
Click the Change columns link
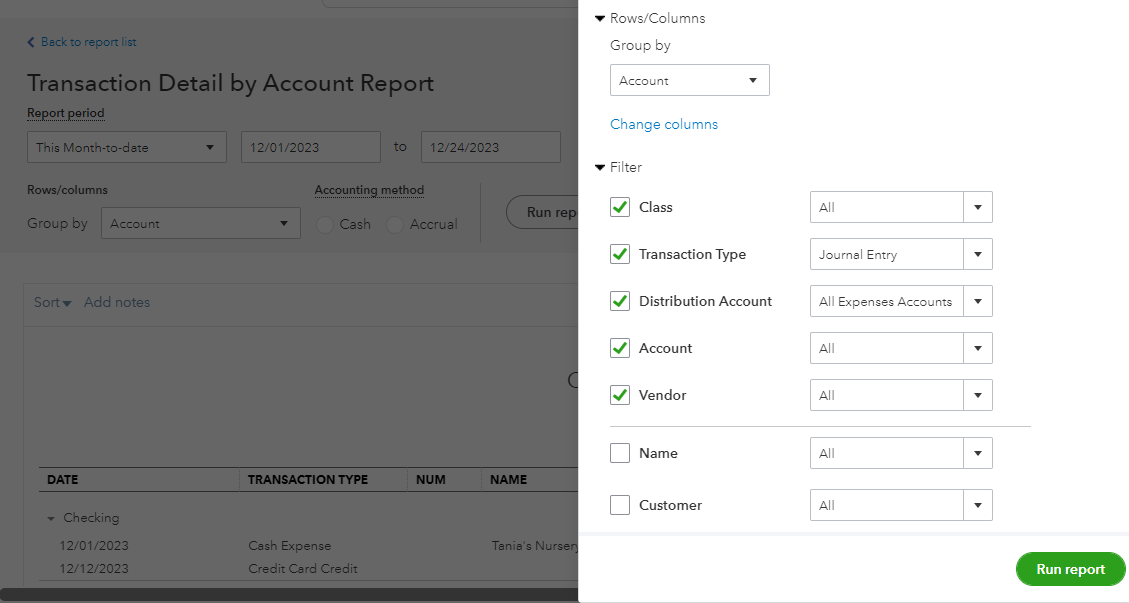pyautogui.click(x=663, y=124)
